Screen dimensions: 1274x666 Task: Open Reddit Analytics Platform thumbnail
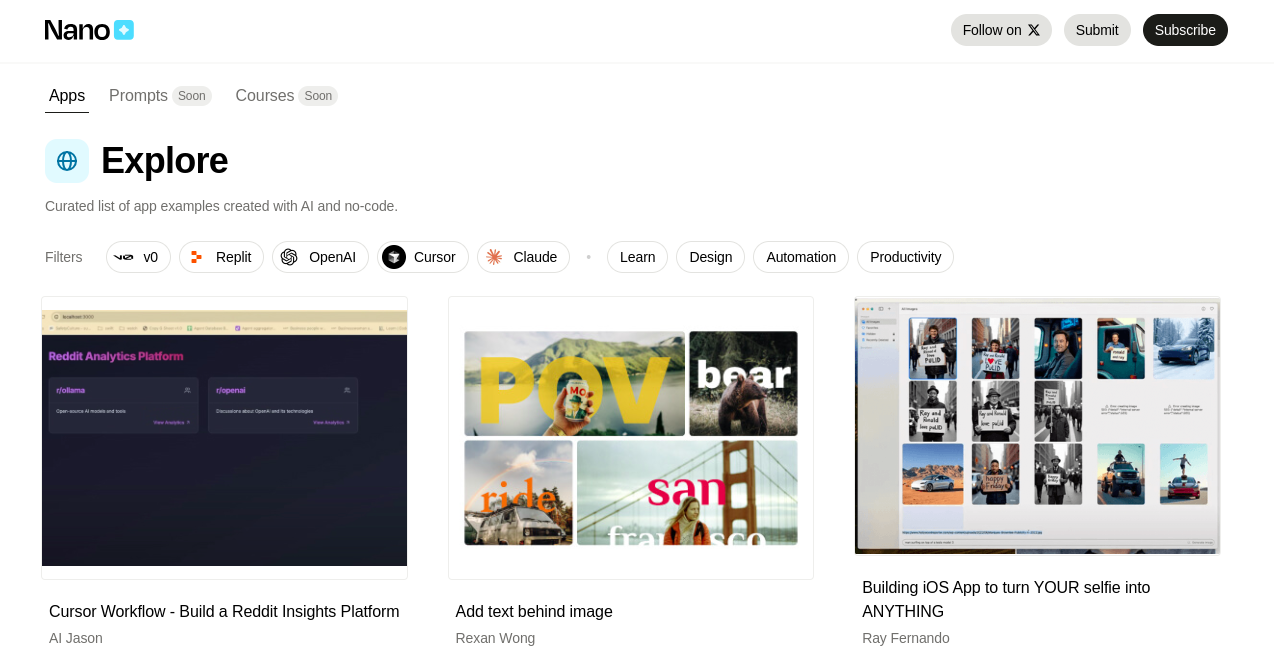tap(224, 438)
